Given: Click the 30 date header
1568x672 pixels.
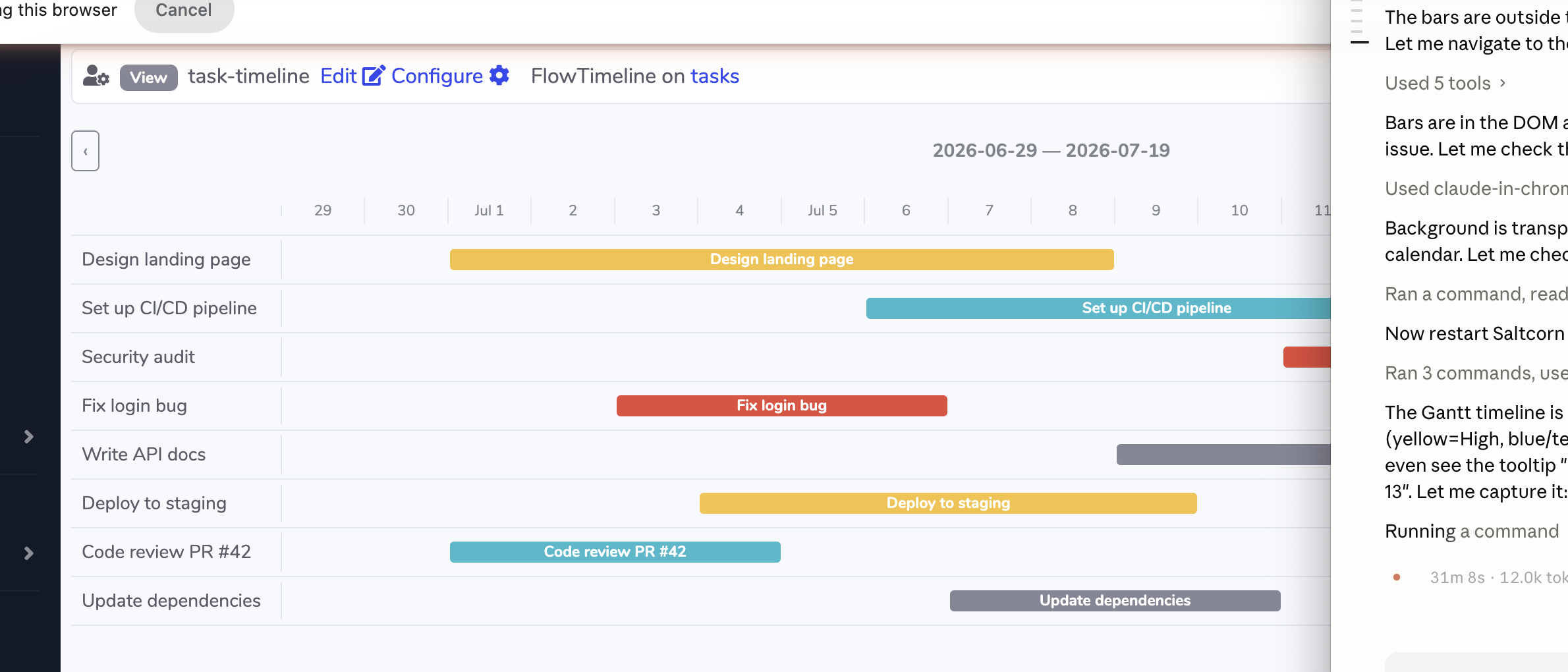Looking at the screenshot, I should point(406,211).
